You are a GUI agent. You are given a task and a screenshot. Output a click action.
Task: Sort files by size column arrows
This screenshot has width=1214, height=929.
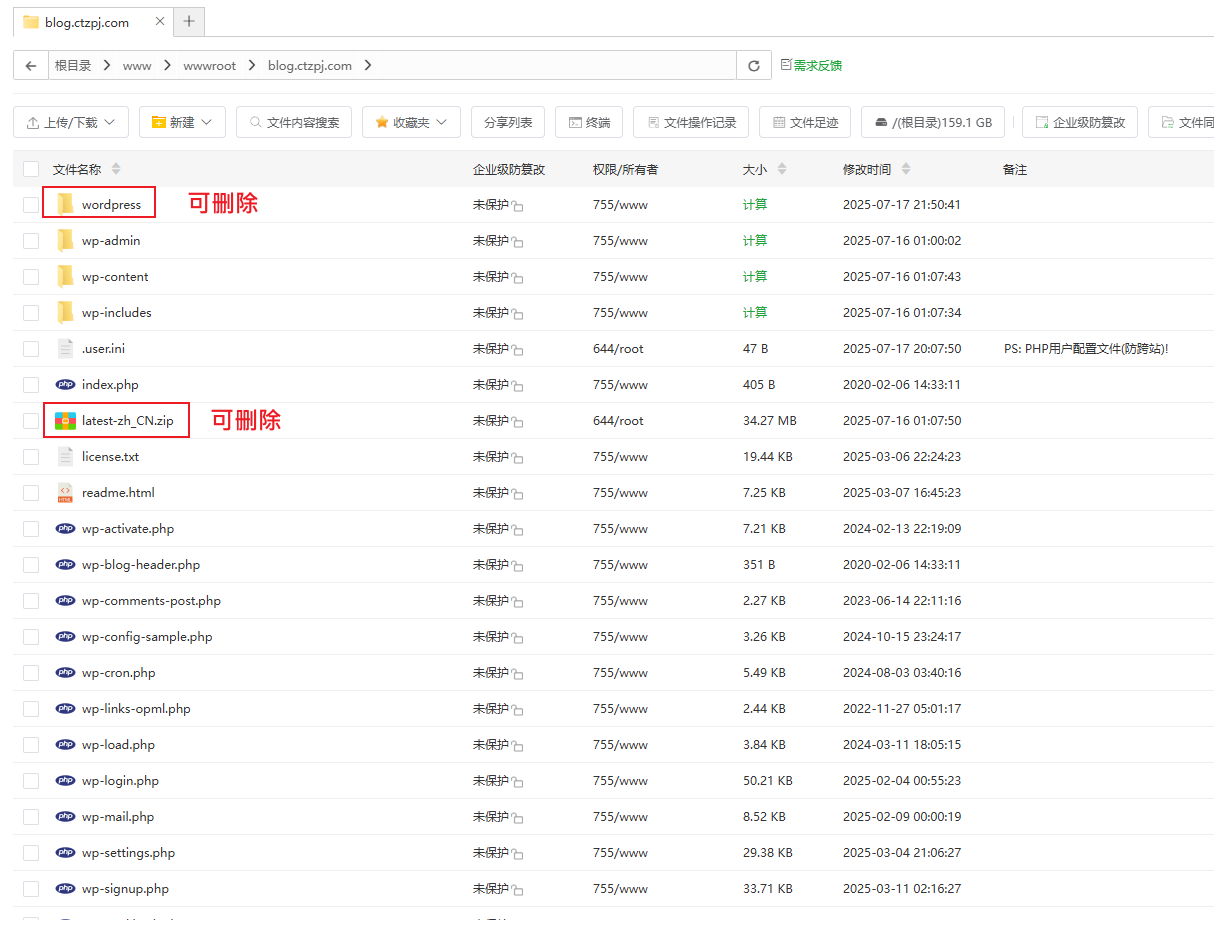(782, 169)
